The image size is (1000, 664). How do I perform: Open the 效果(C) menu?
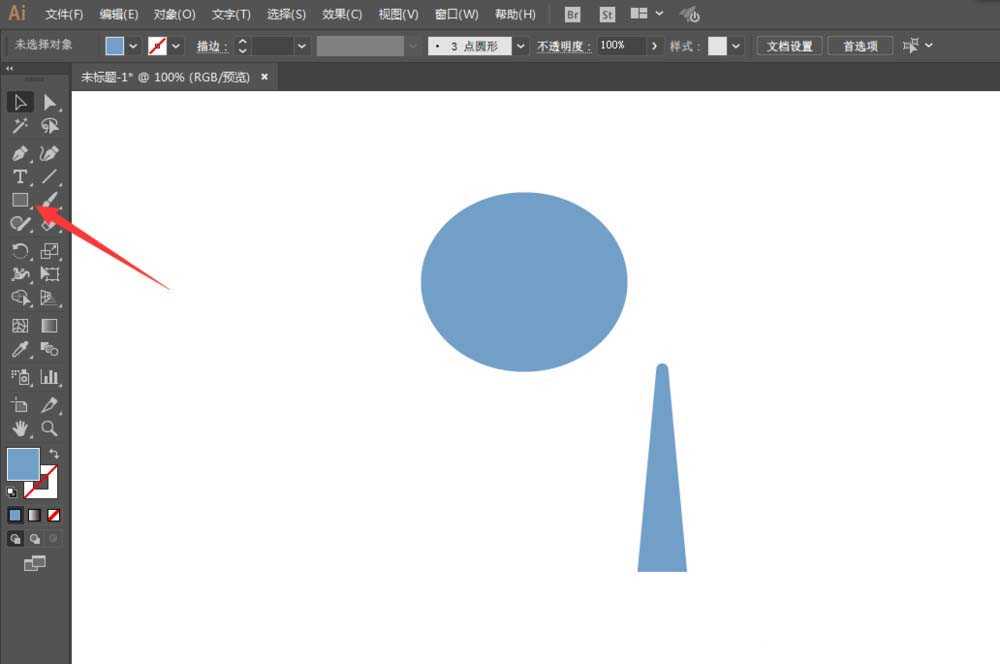[x=342, y=14]
